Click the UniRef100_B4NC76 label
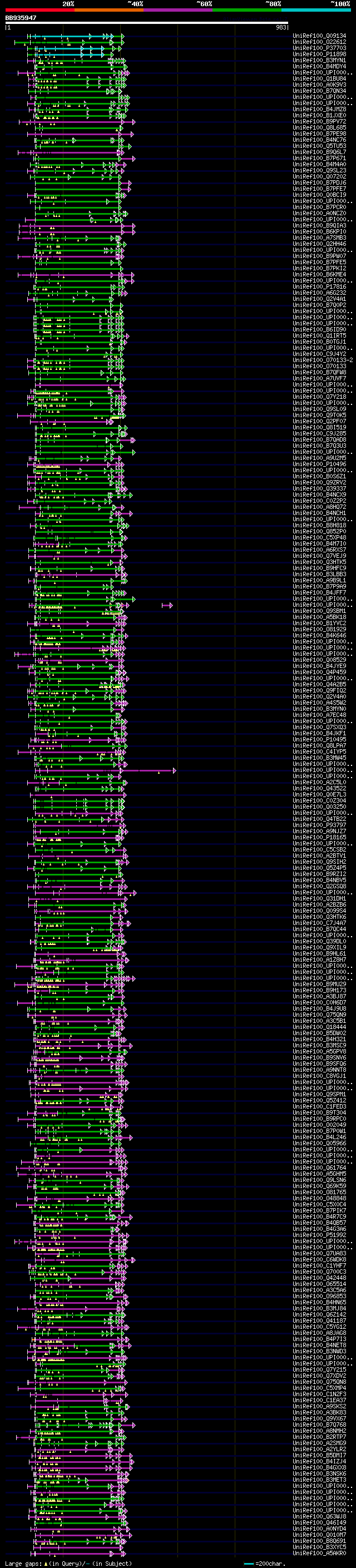Viewport: 356px width, 1568px height. point(319,140)
